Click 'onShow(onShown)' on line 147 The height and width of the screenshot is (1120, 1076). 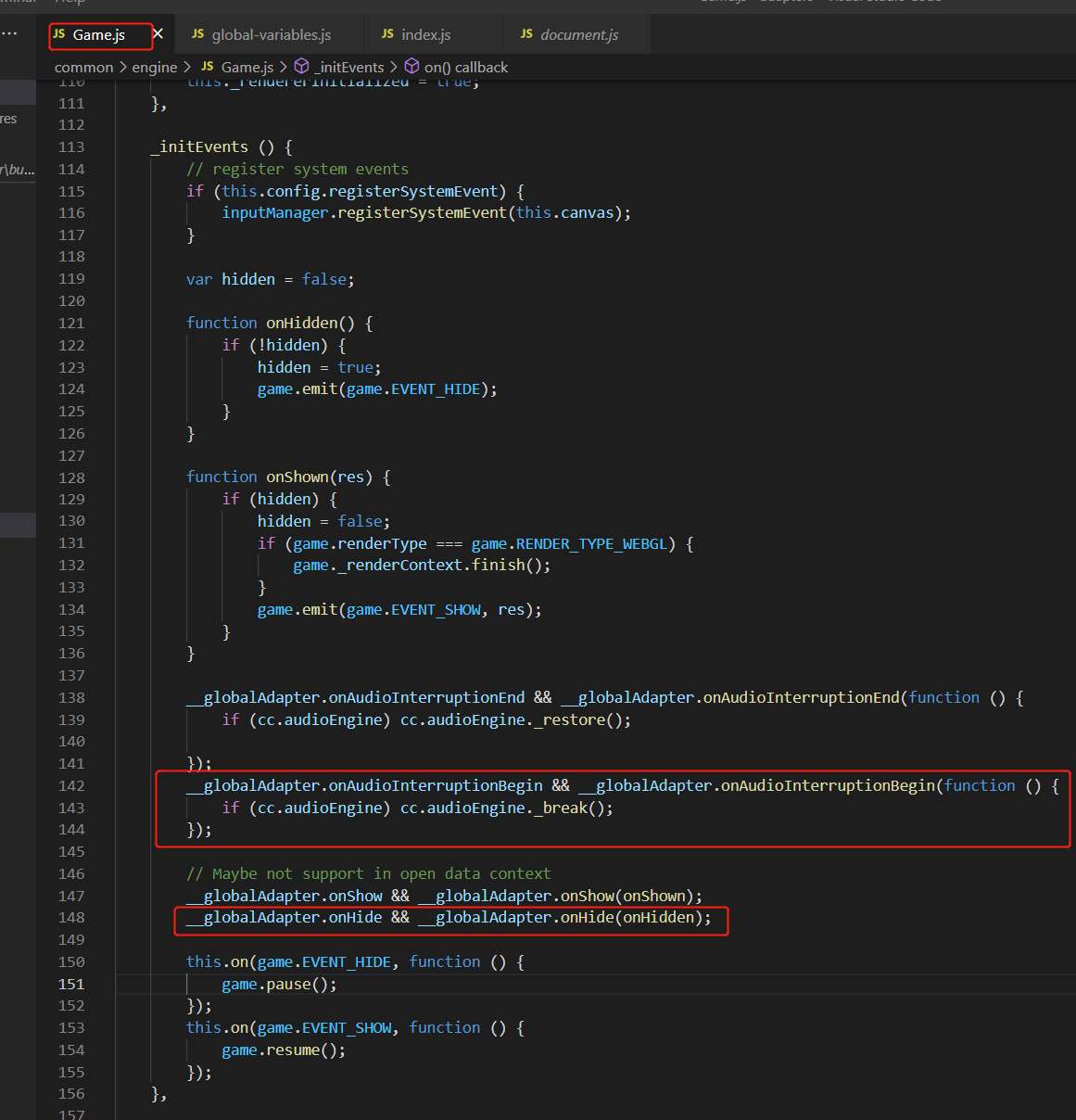(x=627, y=897)
